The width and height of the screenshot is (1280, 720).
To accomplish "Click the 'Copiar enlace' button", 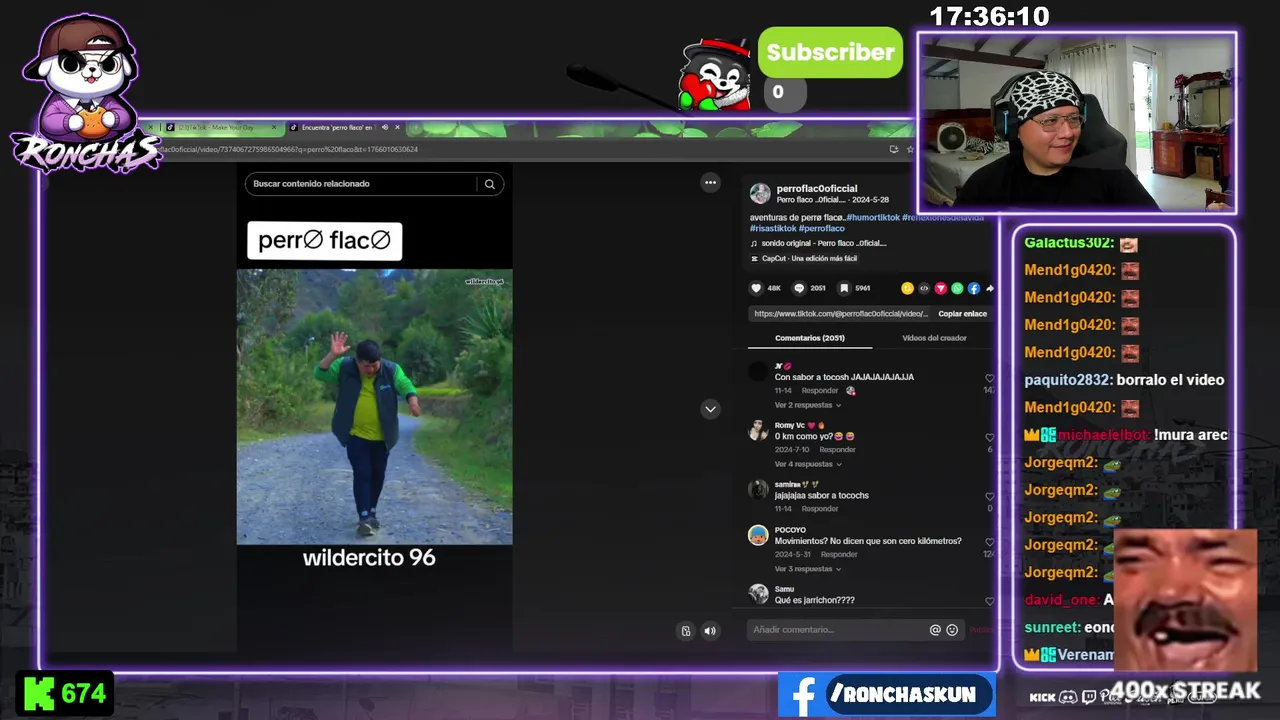I will (x=962, y=314).
